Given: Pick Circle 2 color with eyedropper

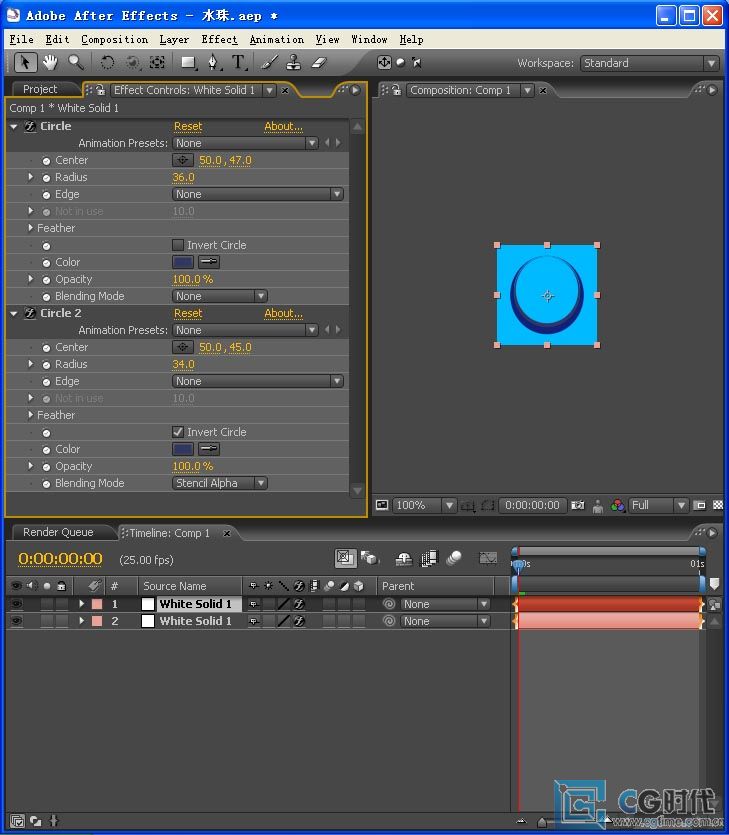Looking at the screenshot, I should [x=209, y=448].
